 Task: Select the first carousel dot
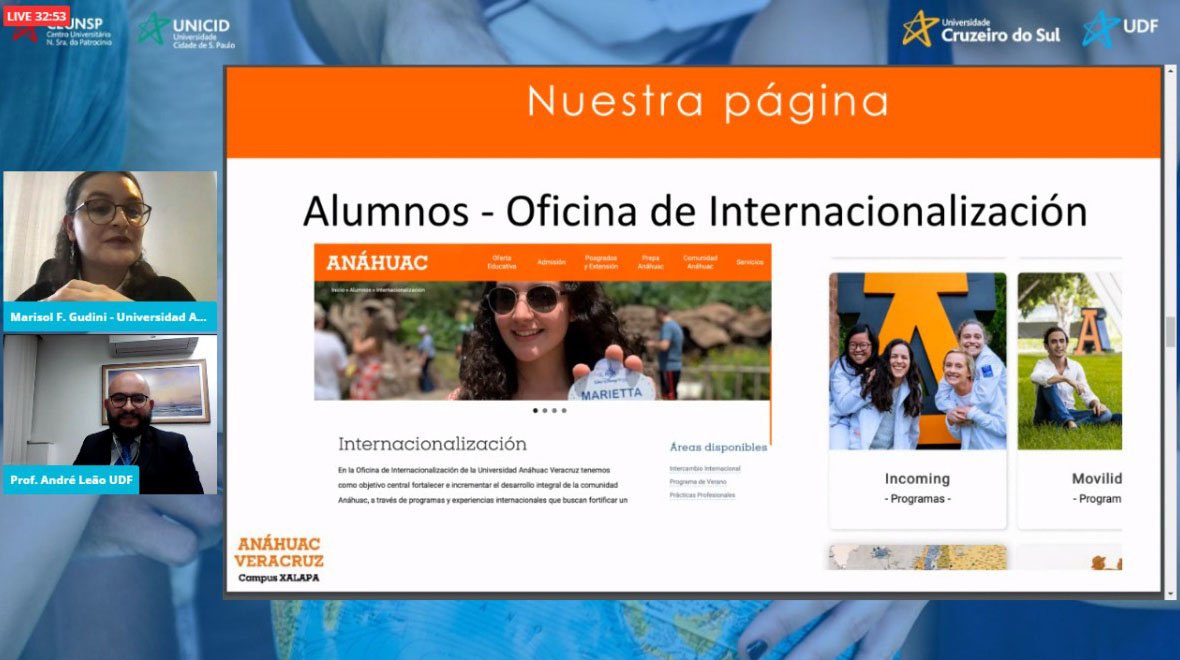click(x=535, y=411)
